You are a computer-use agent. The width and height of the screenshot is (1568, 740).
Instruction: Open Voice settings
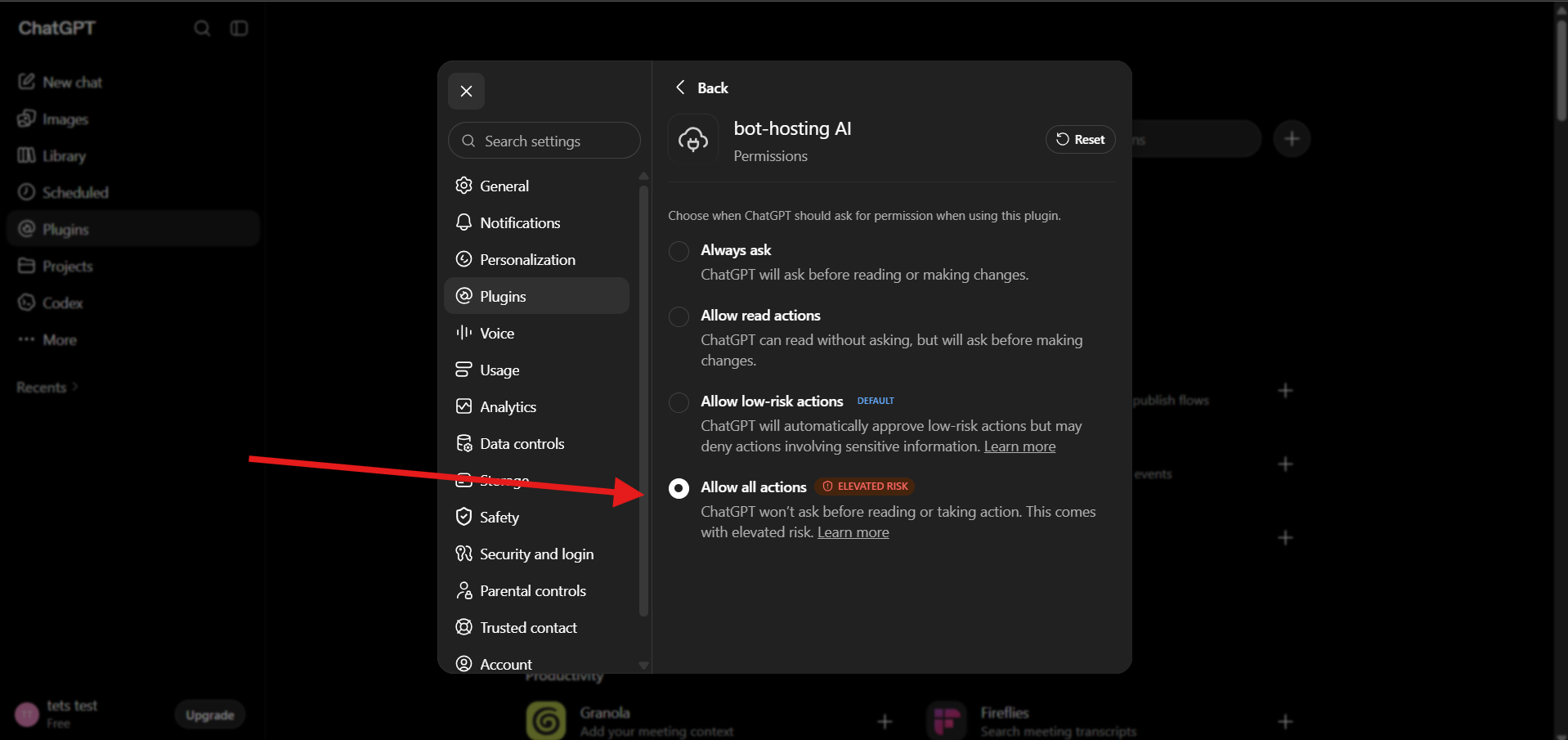(536, 333)
